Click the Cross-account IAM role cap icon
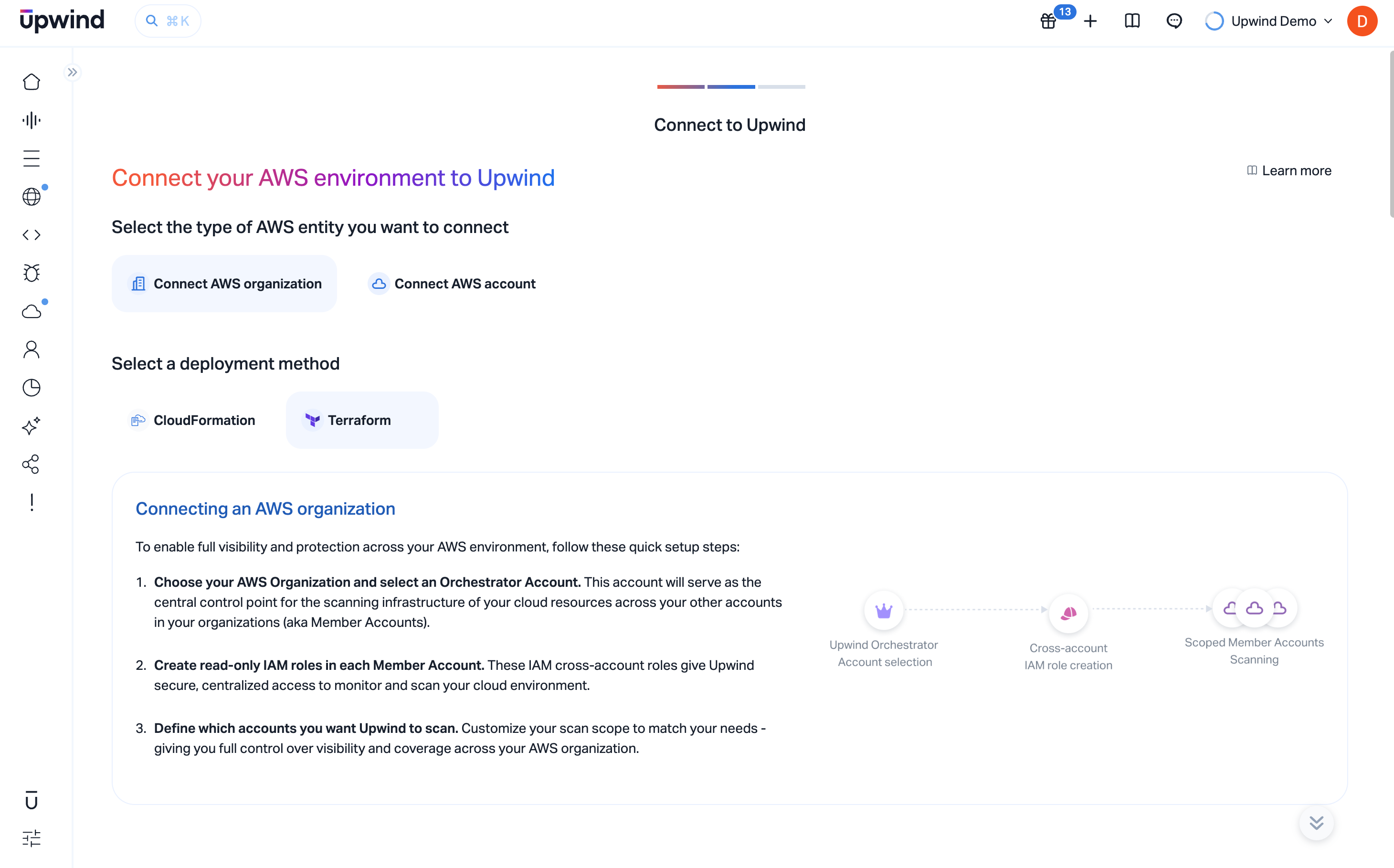Image resolution: width=1394 pixels, height=868 pixels. pos(1068,614)
